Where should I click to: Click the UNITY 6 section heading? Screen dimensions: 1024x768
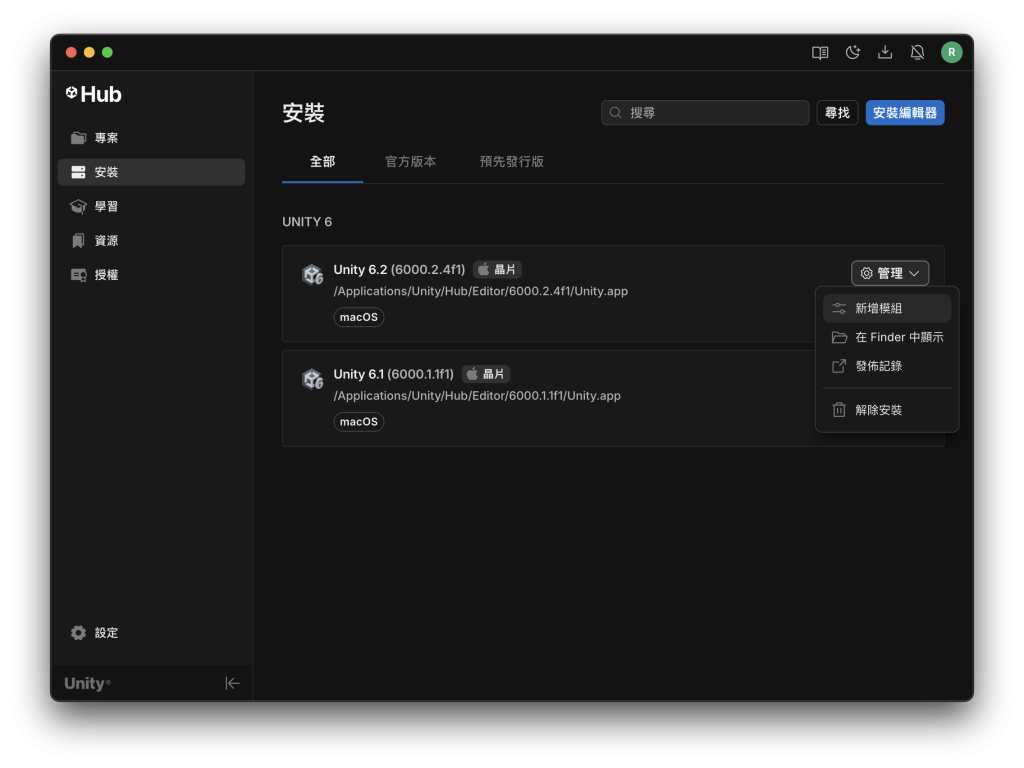click(x=307, y=222)
